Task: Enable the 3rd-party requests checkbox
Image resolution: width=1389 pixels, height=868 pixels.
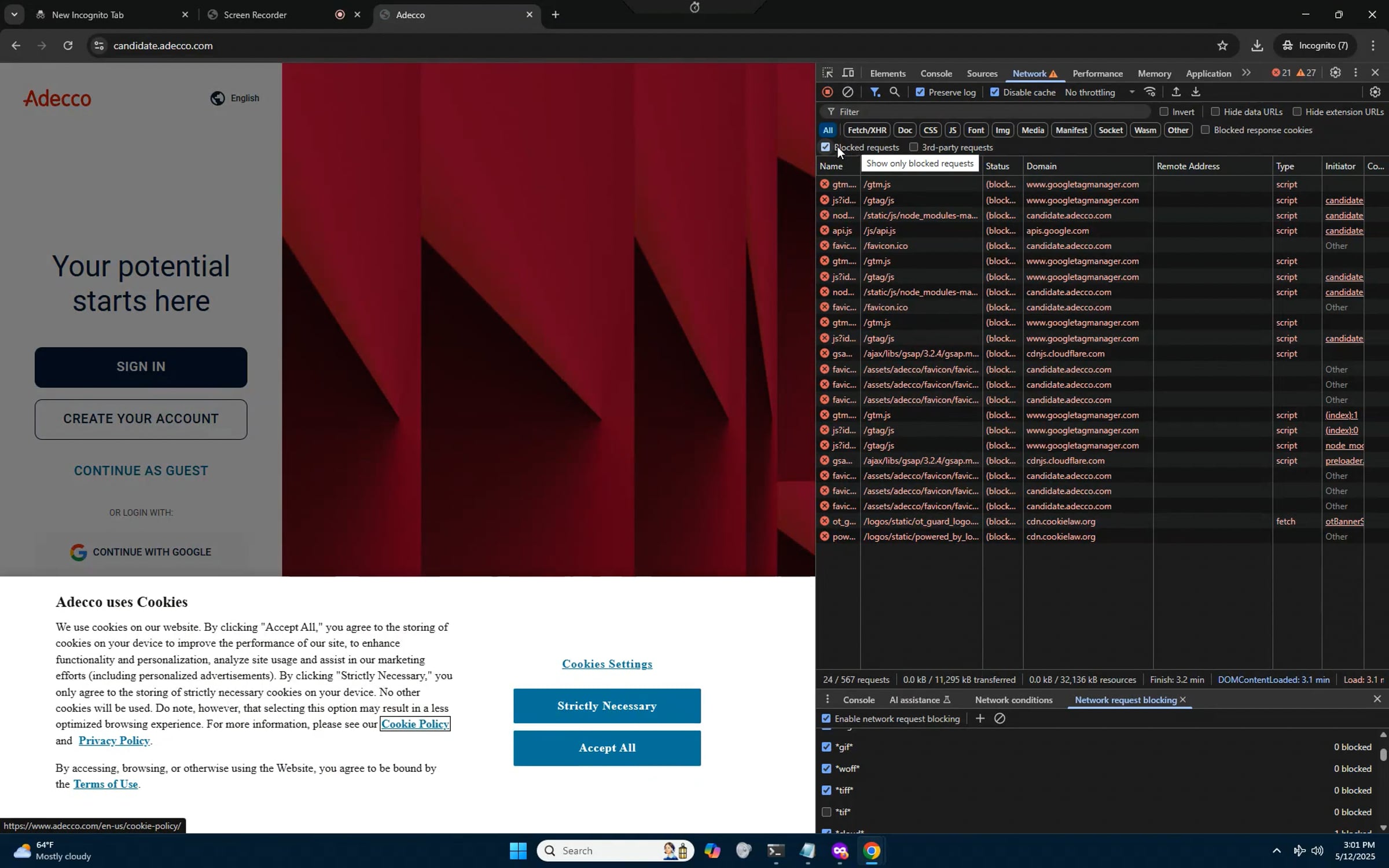Action: click(914, 147)
